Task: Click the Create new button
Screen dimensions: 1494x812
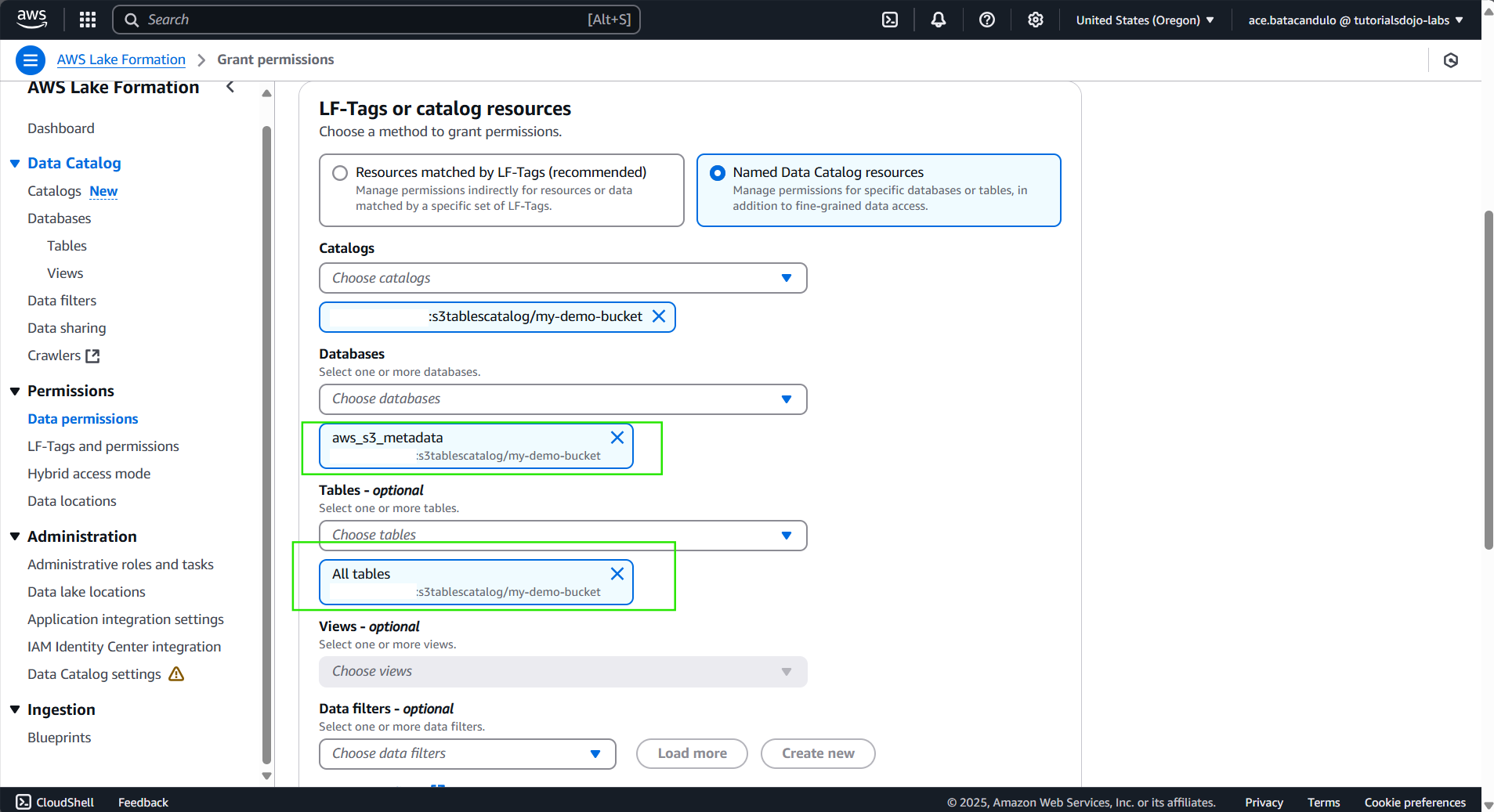Action: pyautogui.click(x=818, y=753)
